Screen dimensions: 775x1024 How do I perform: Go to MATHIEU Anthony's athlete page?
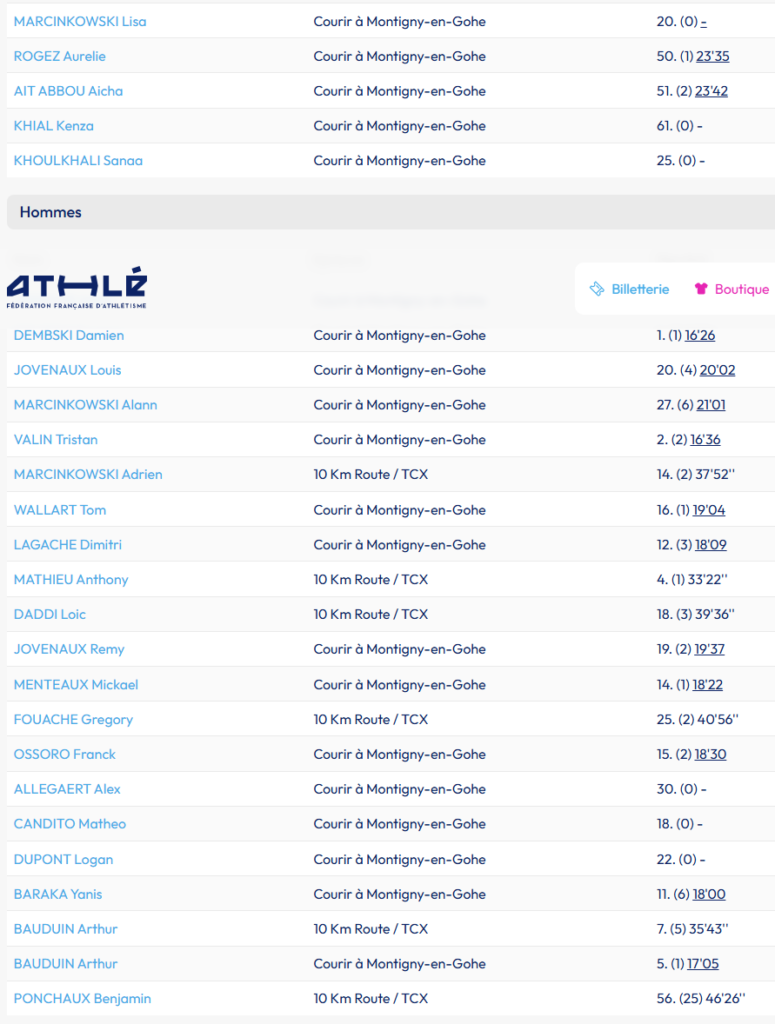point(71,579)
